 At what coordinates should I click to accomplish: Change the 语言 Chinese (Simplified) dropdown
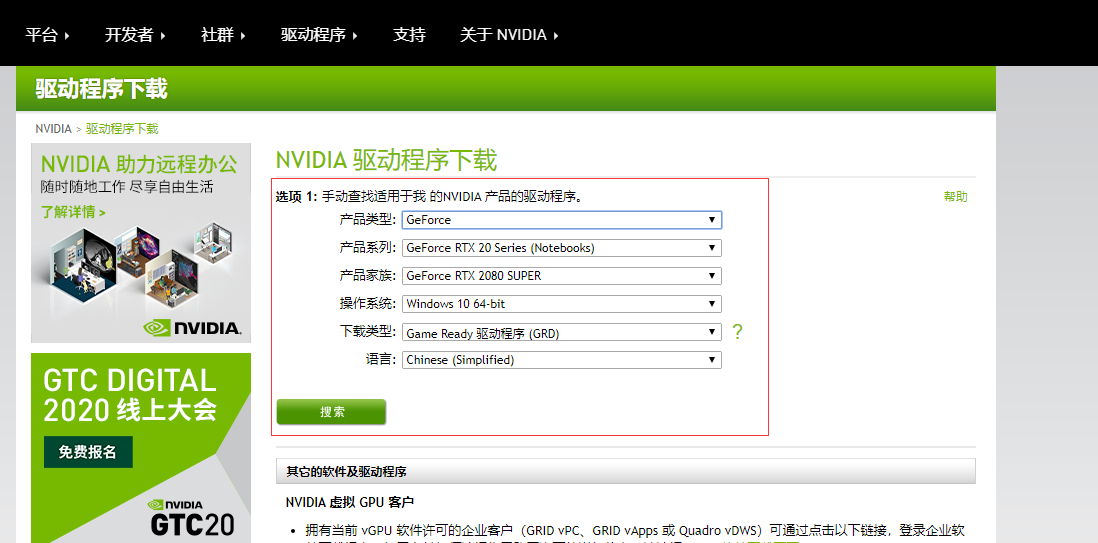click(x=561, y=360)
